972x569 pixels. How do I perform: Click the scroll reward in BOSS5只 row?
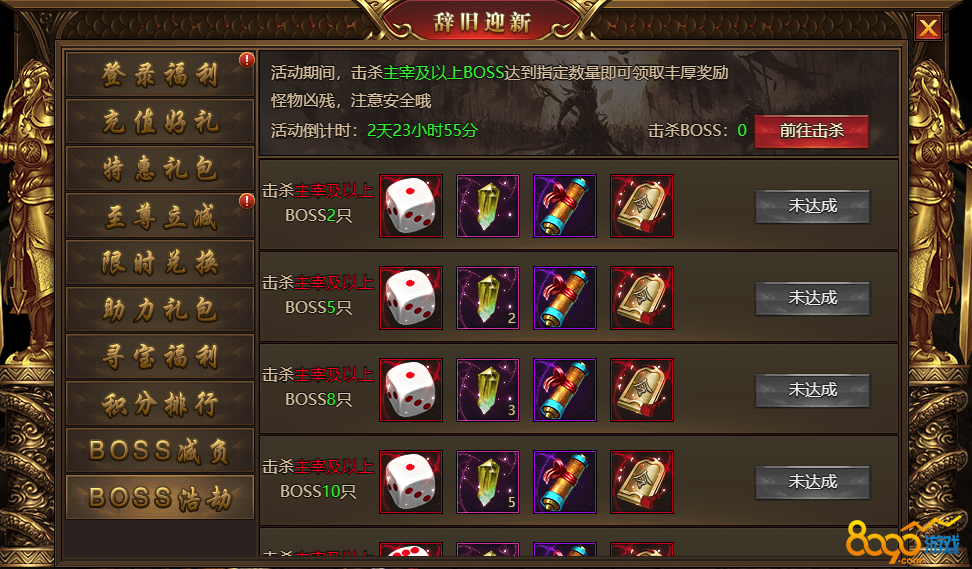click(565, 298)
